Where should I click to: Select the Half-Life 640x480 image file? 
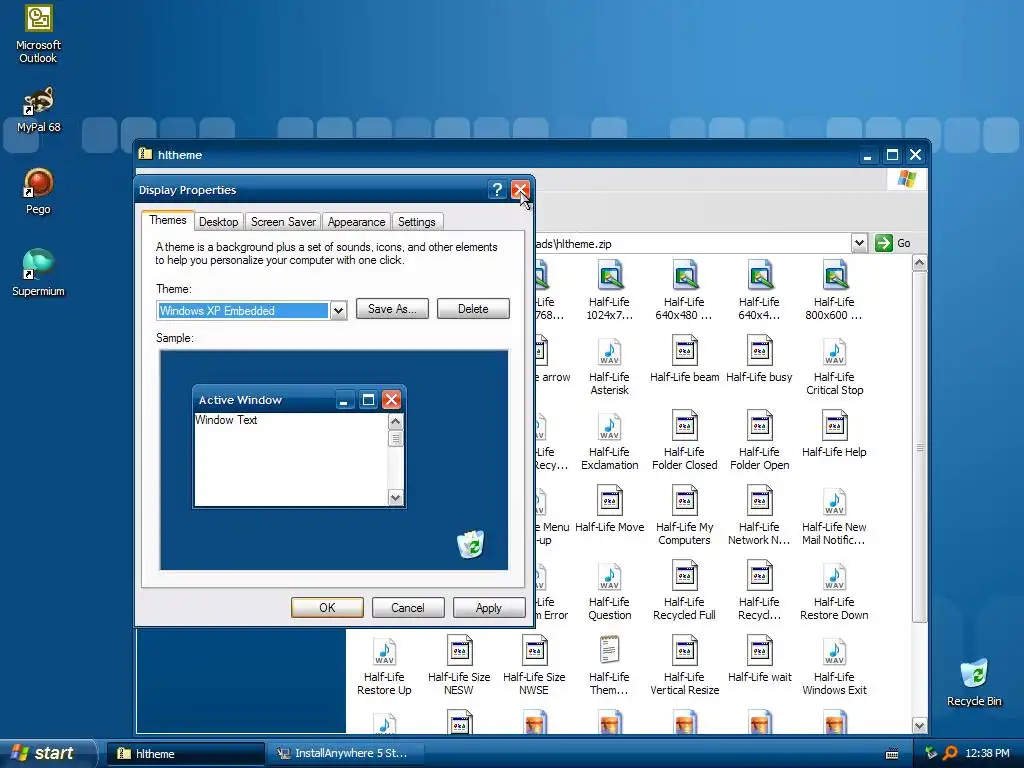684,289
